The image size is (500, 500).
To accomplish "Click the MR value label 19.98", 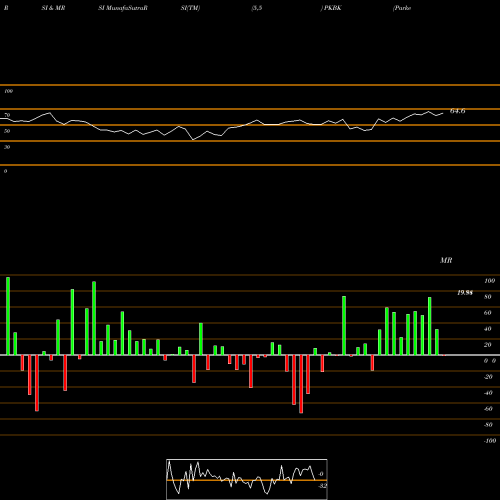I will pos(465,293).
